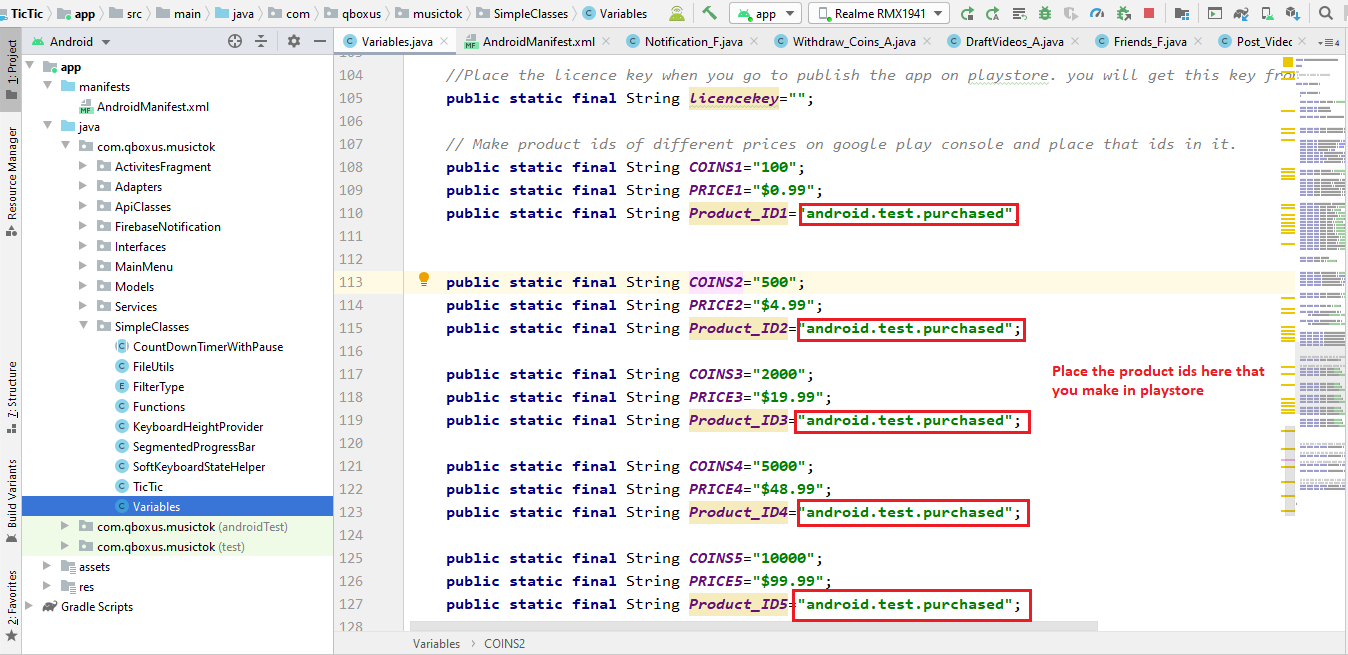This screenshot has width=1348, height=655.
Task: Expand the Gradle Scripts tree node
Action: pyautogui.click(x=28, y=607)
